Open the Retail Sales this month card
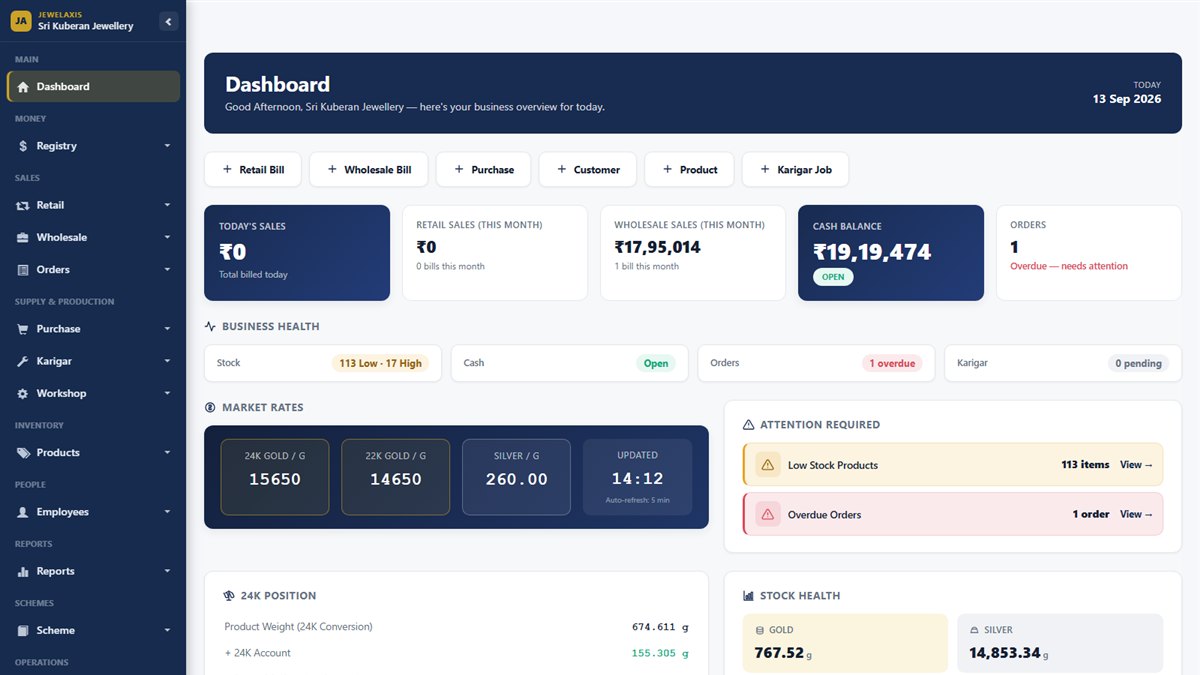The width and height of the screenshot is (1200, 675). tap(495, 253)
